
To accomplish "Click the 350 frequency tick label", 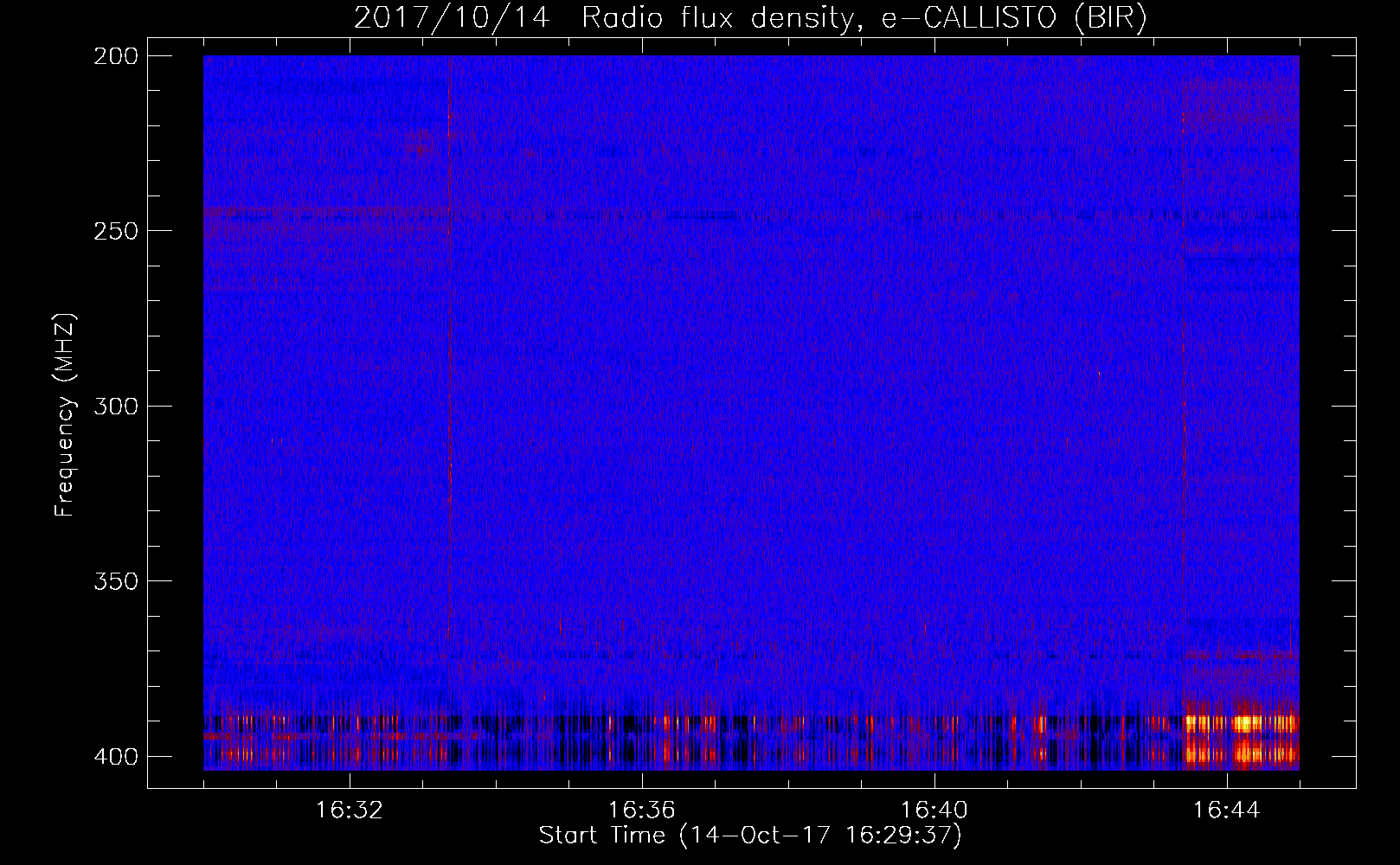I will coord(115,581).
